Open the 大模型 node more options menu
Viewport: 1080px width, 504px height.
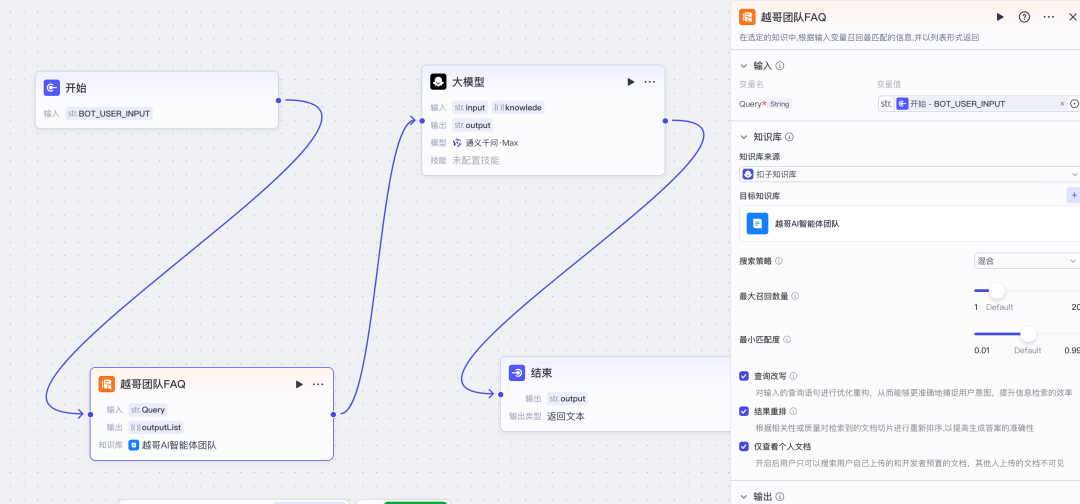[x=650, y=82]
